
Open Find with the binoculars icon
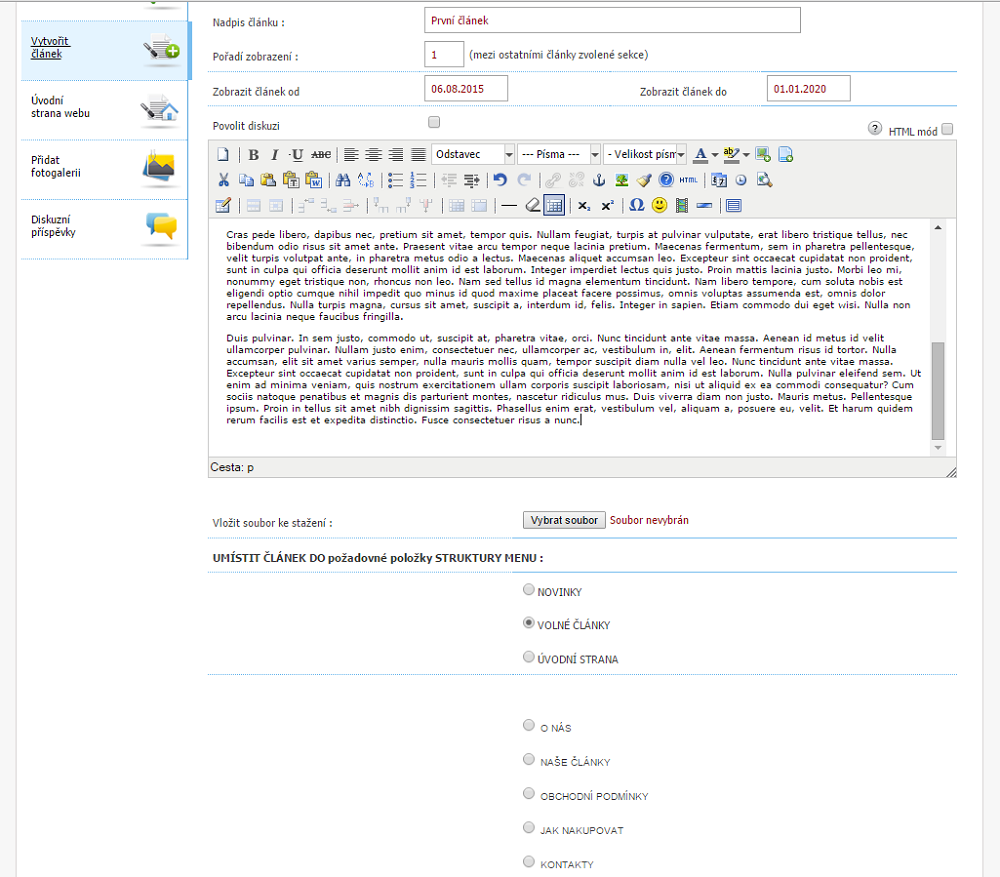[343, 180]
